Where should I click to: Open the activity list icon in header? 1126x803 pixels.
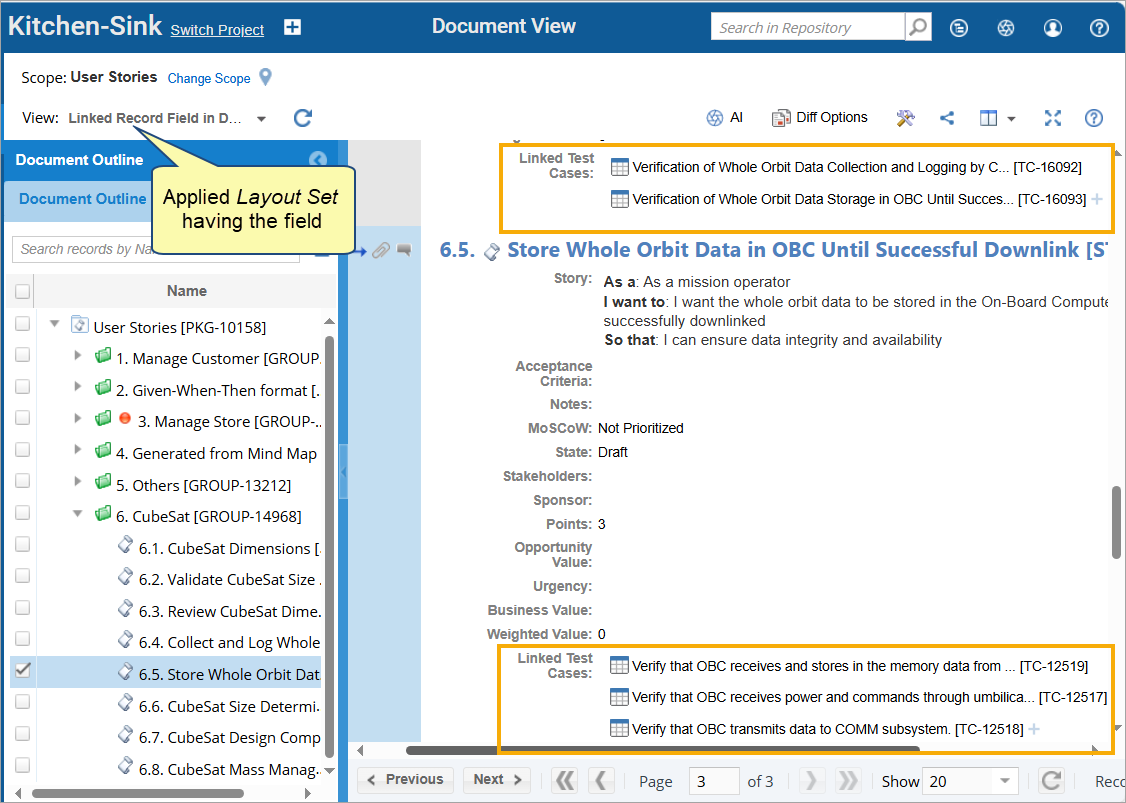(x=958, y=28)
